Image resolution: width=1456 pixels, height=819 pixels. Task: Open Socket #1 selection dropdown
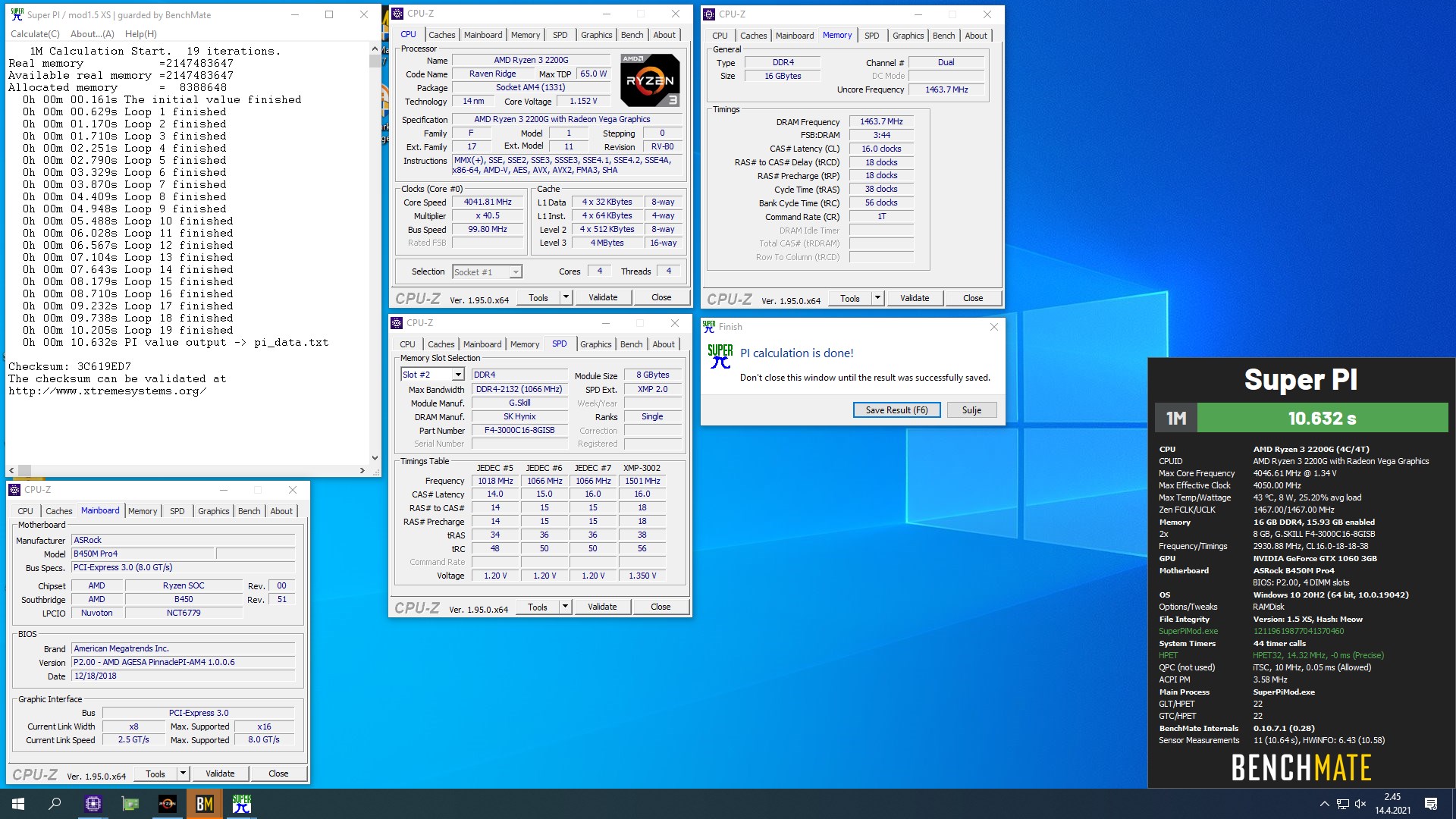[487, 272]
